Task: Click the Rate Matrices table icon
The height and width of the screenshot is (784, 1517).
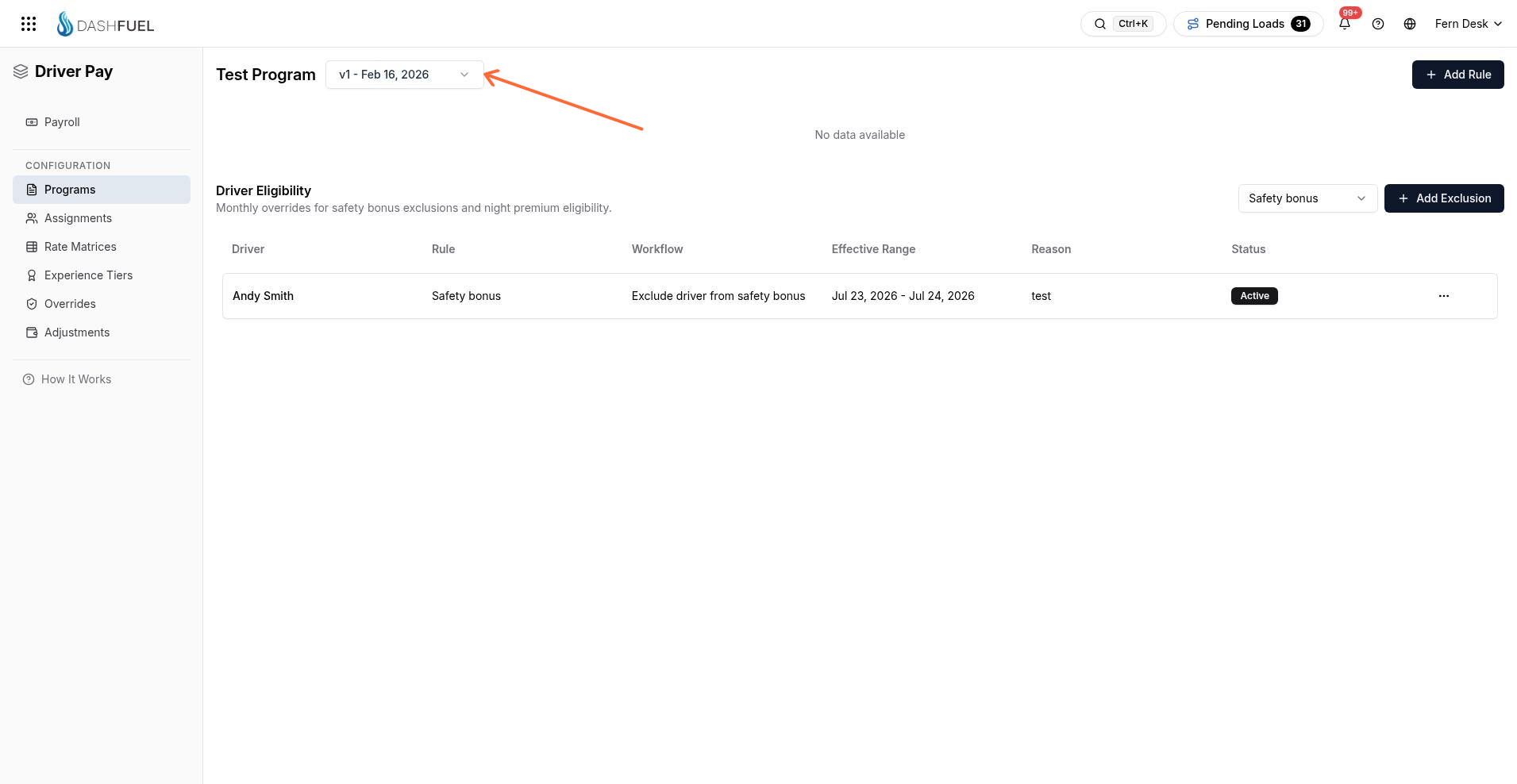Action: (x=32, y=247)
